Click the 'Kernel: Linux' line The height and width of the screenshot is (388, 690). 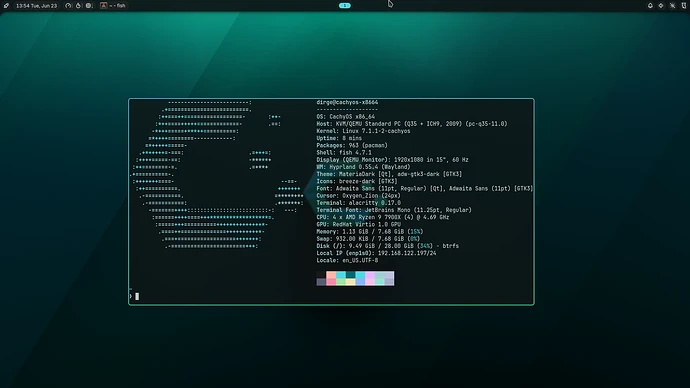(363, 131)
